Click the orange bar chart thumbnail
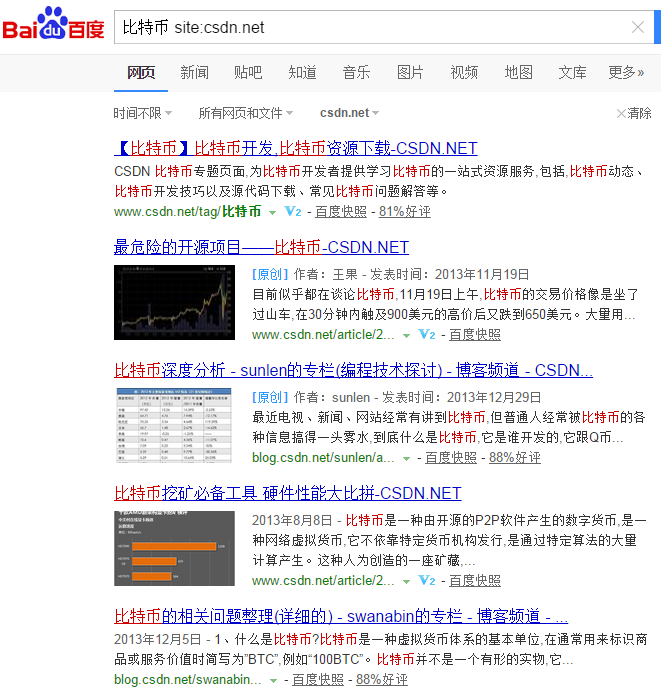This screenshot has height=688, width=661. click(x=174, y=548)
